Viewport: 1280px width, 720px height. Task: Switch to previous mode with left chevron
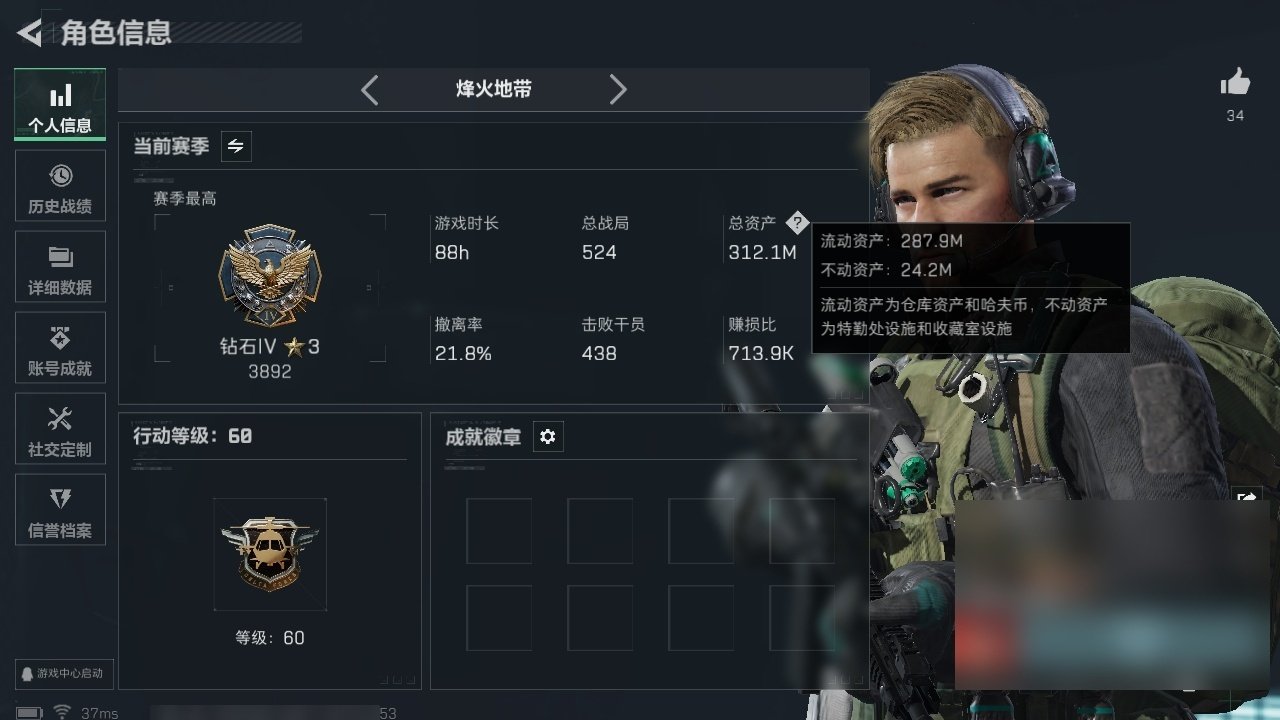click(x=370, y=90)
